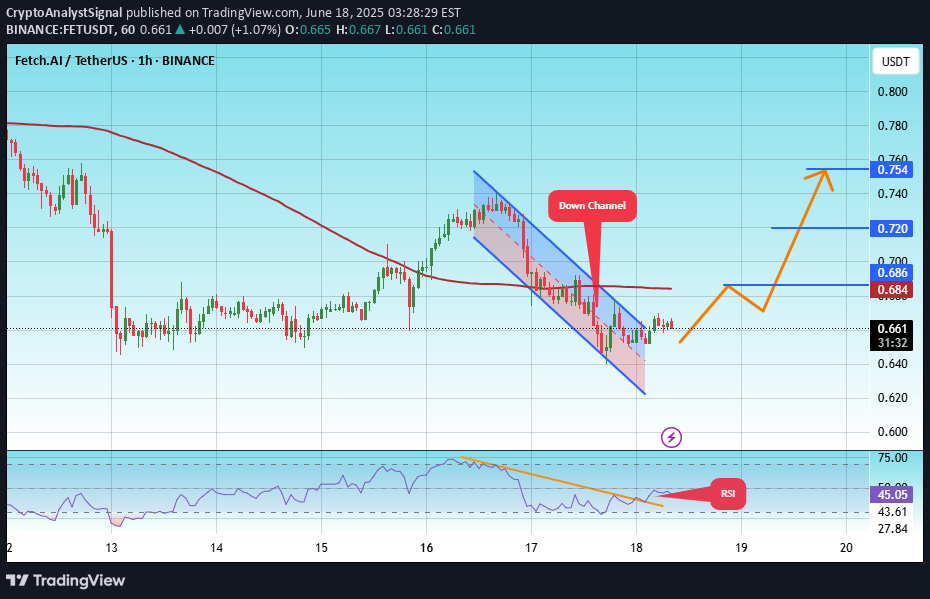The image size is (930, 599).
Task: Click the purple lightning event icon
Action: coord(671,438)
